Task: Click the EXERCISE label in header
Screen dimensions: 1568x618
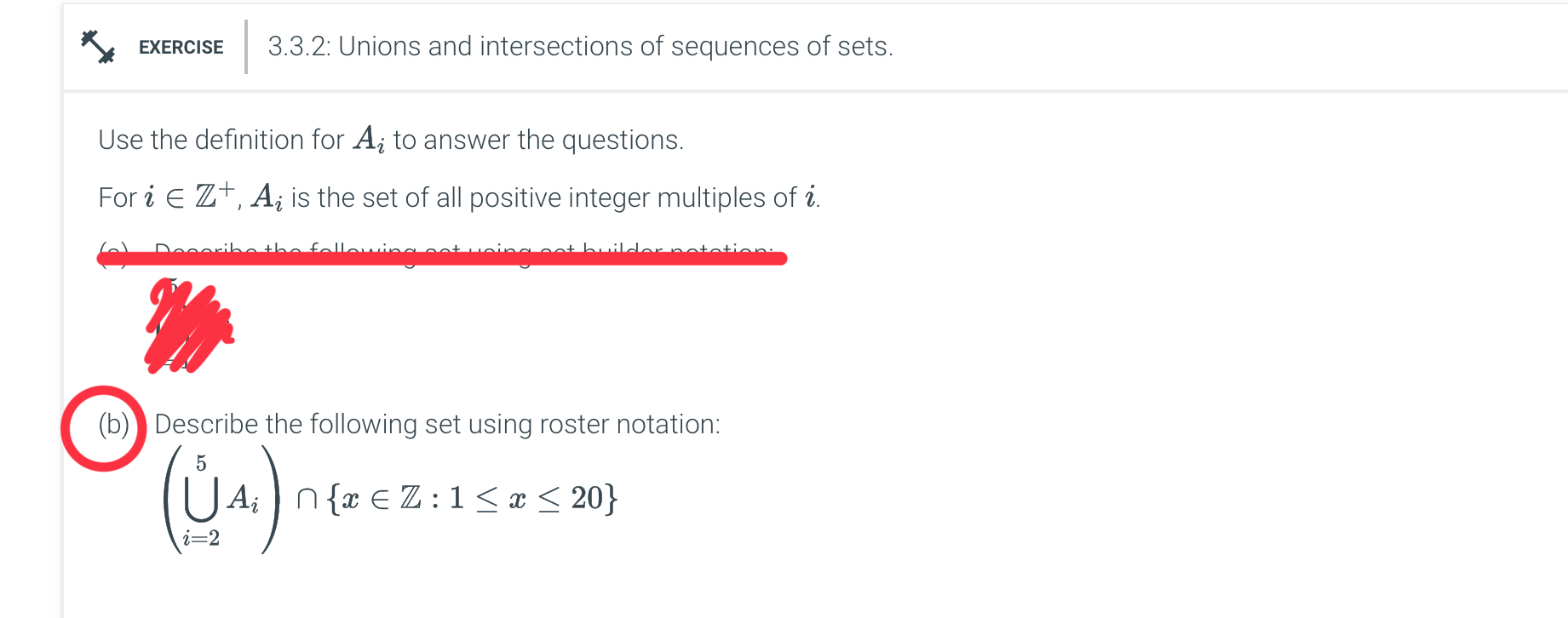Action: (181, 48)
